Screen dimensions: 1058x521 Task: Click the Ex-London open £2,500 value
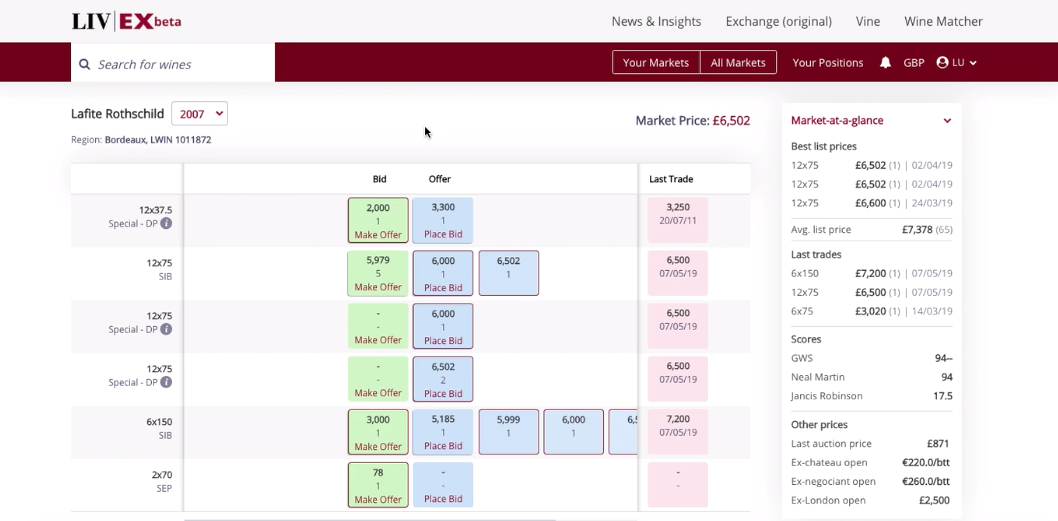[934, 501]
